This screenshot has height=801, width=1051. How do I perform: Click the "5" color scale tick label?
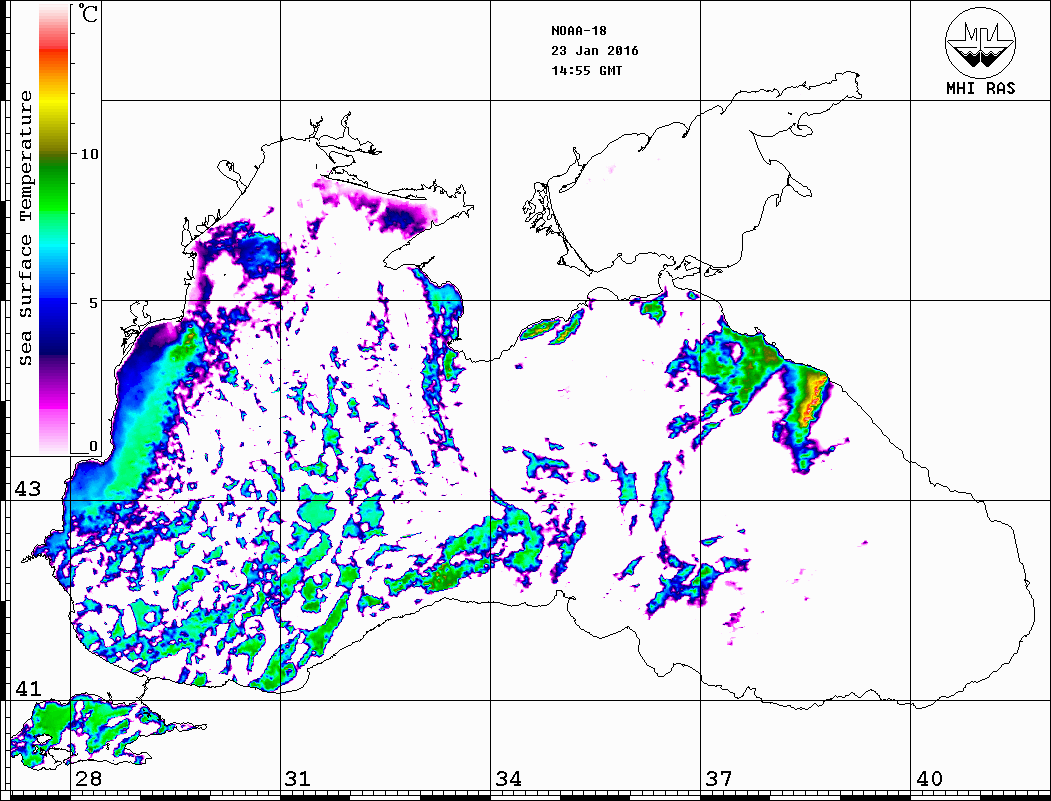[x=94, y=303]
